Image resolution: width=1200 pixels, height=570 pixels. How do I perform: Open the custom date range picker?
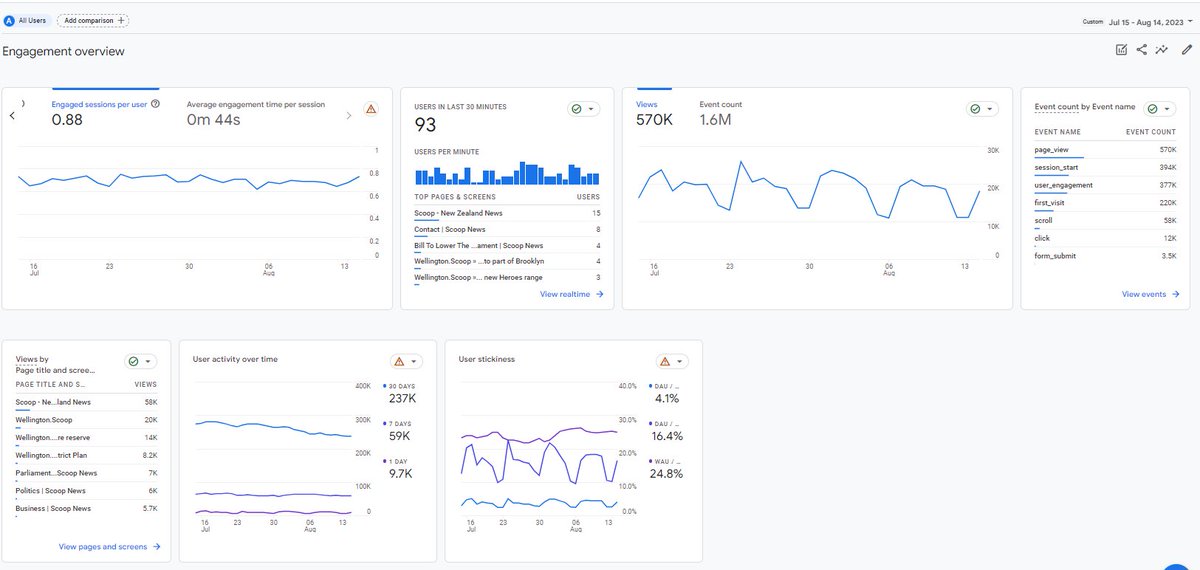pyautogui.click(x=1139, y=21)
